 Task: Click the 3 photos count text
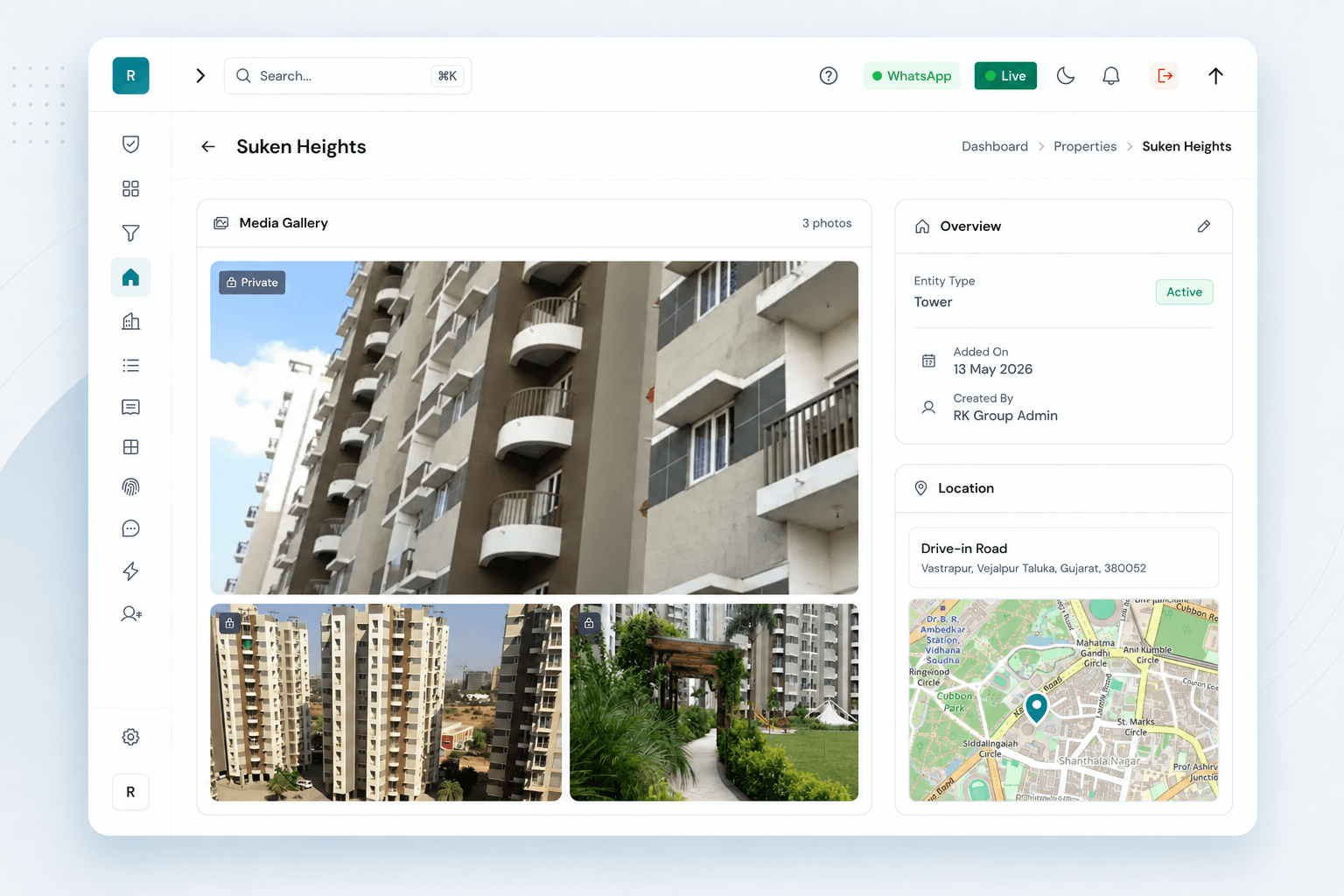pos(827,223)
